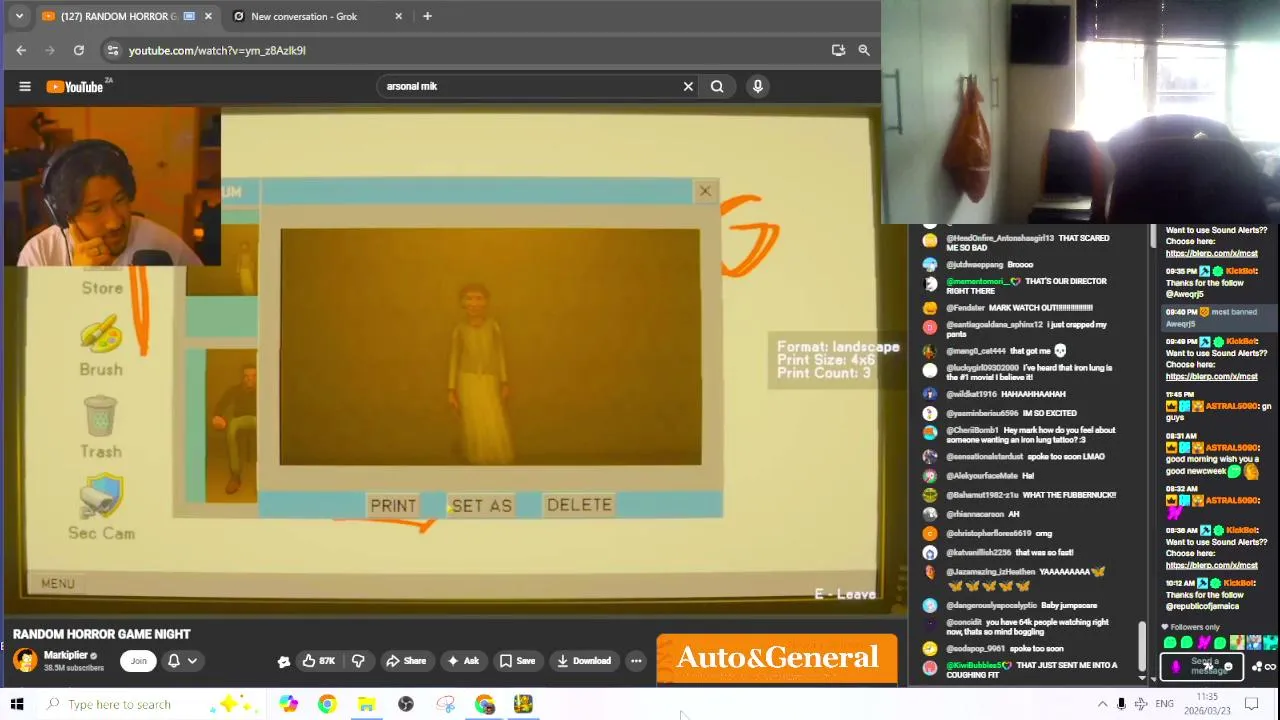Screen dimensions: 1280x720
Task: Open Google Chrome from the taskbar
Action: (327, 704)
